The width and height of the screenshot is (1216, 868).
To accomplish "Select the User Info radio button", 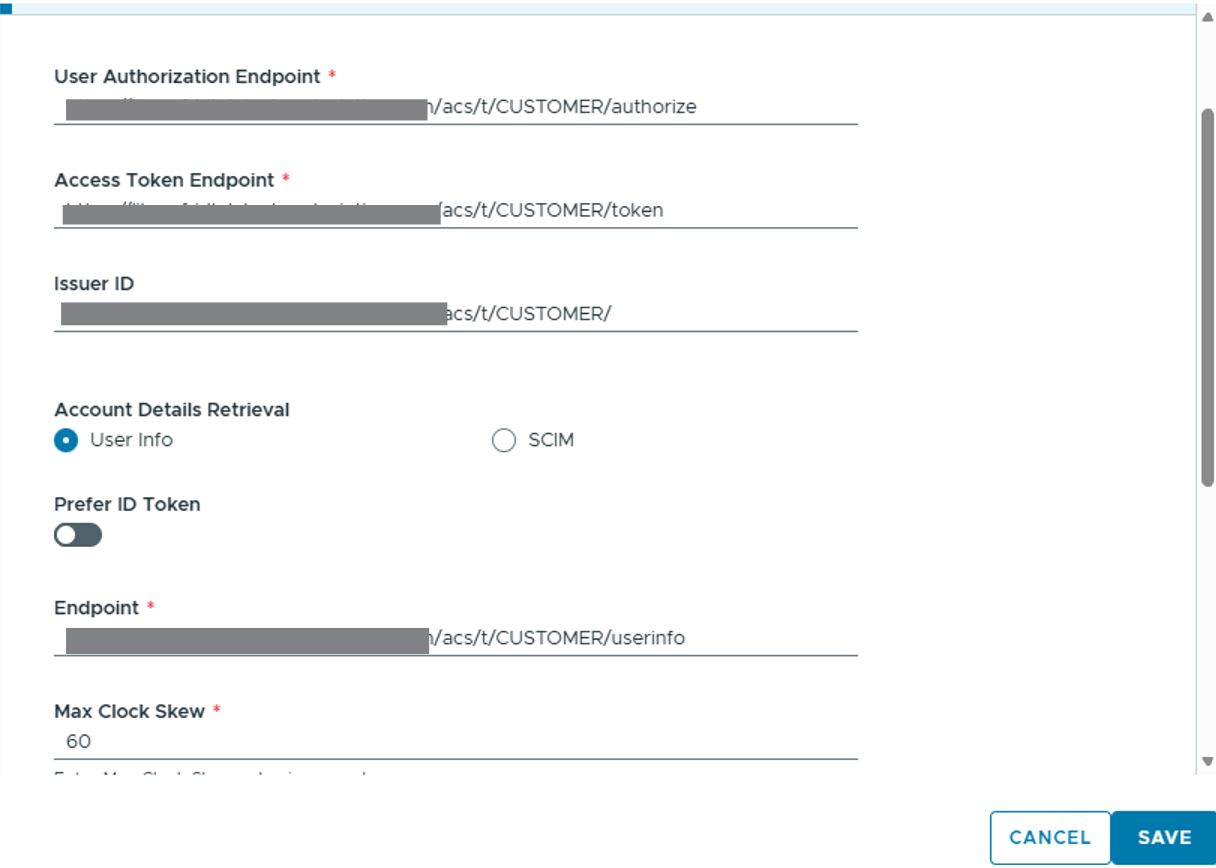I will [x=67, y=440].
